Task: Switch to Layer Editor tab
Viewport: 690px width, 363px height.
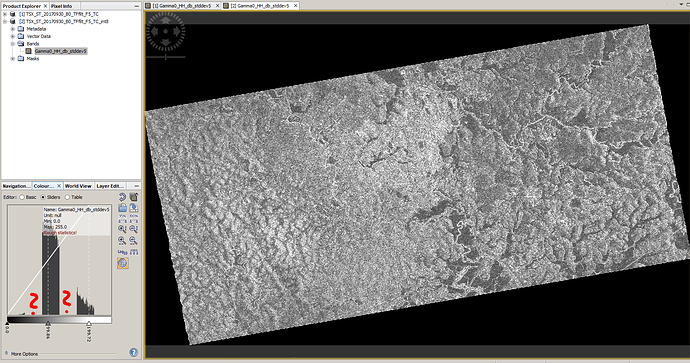Action: point(110,186)
